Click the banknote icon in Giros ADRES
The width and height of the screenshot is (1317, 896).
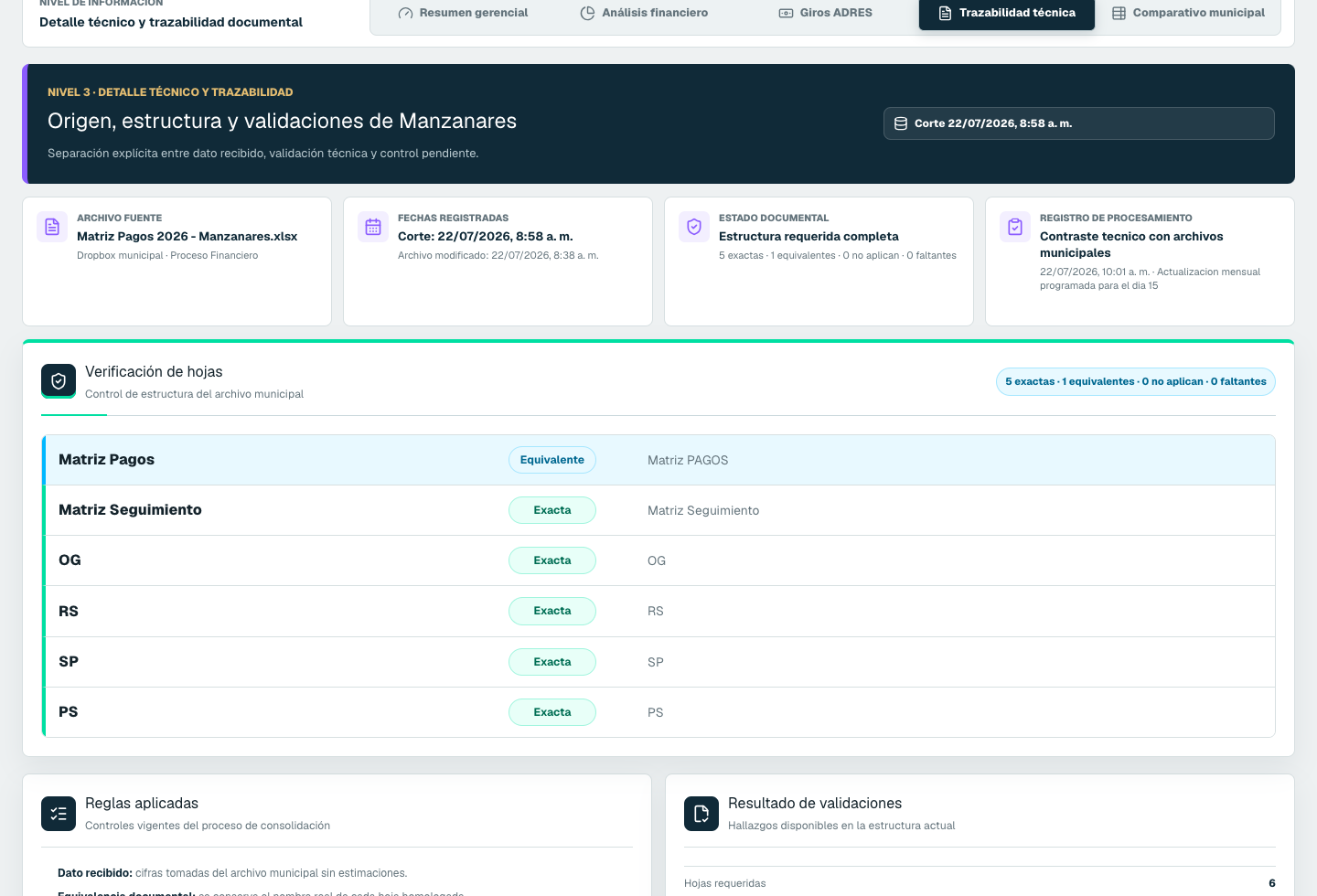pos(786,14)
